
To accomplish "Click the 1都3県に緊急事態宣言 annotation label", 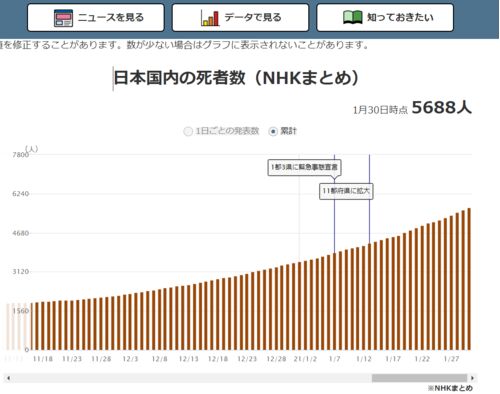I will (304, 167).
